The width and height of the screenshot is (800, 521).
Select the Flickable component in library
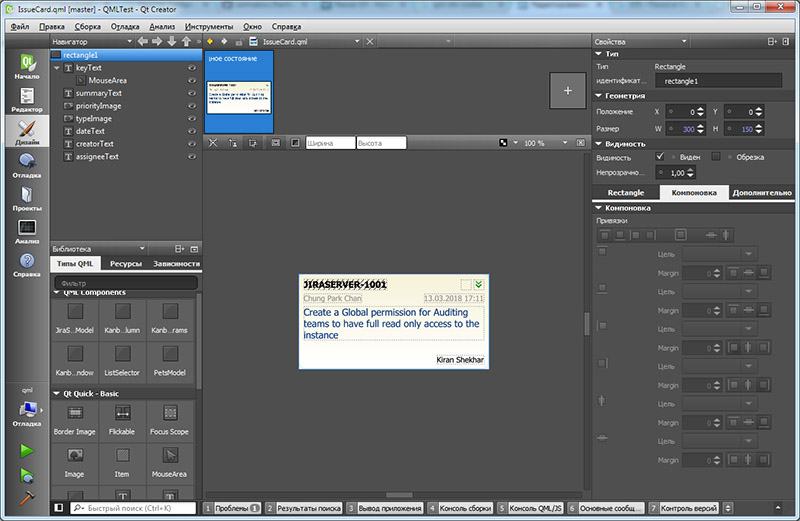coord(121,419)
